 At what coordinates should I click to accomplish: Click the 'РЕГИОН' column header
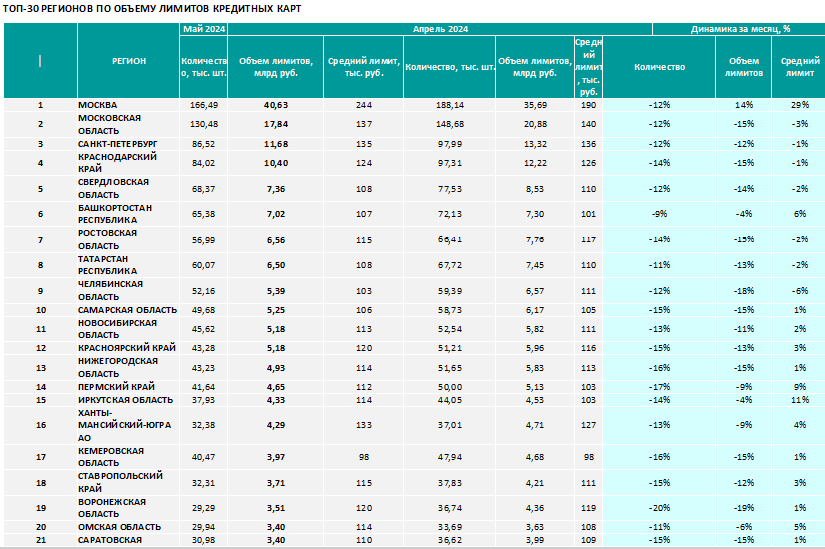click(128, 61)
